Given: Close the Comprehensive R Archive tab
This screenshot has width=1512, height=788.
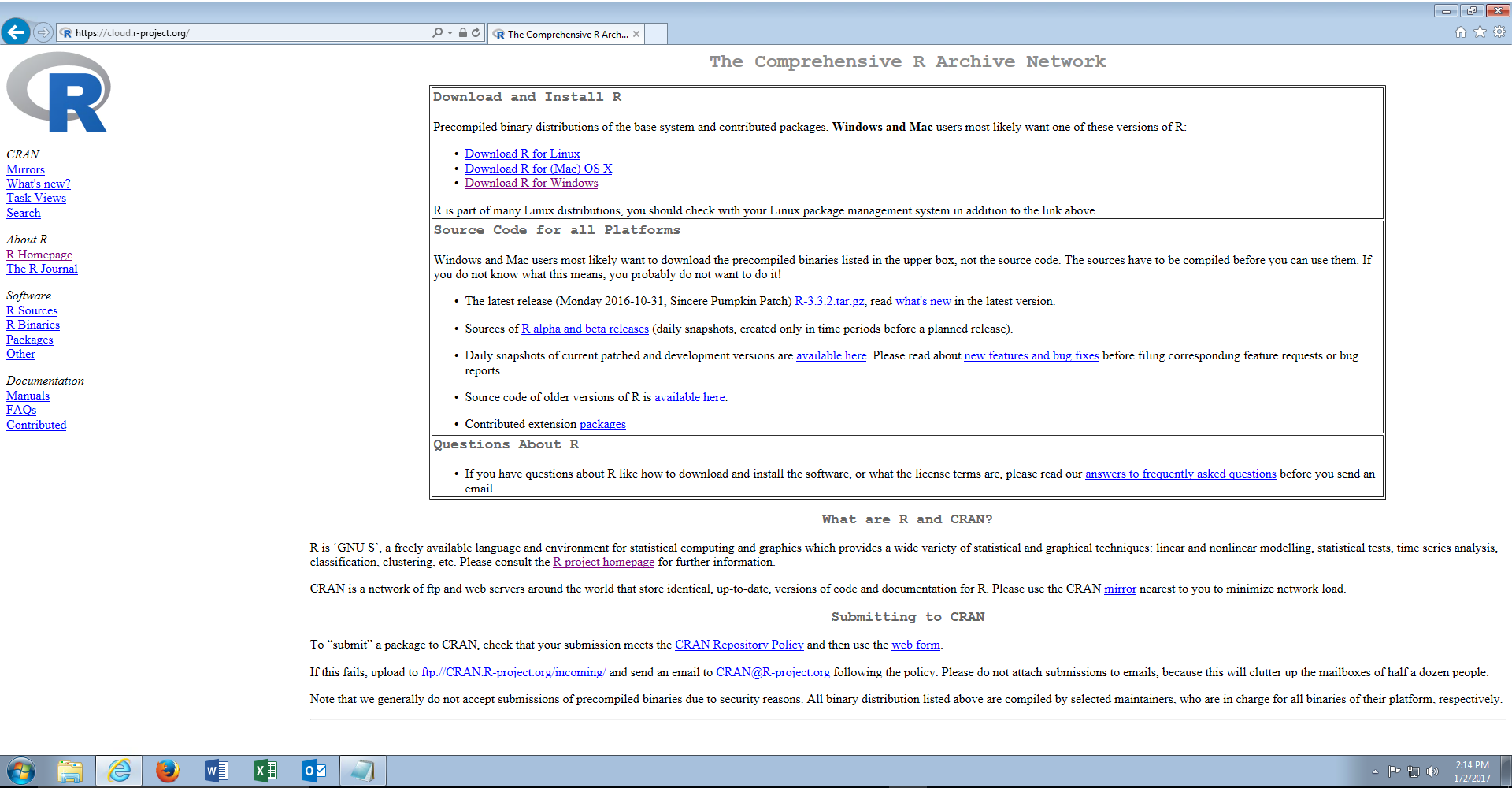Looking at the screenshot, I should point(636,34).
